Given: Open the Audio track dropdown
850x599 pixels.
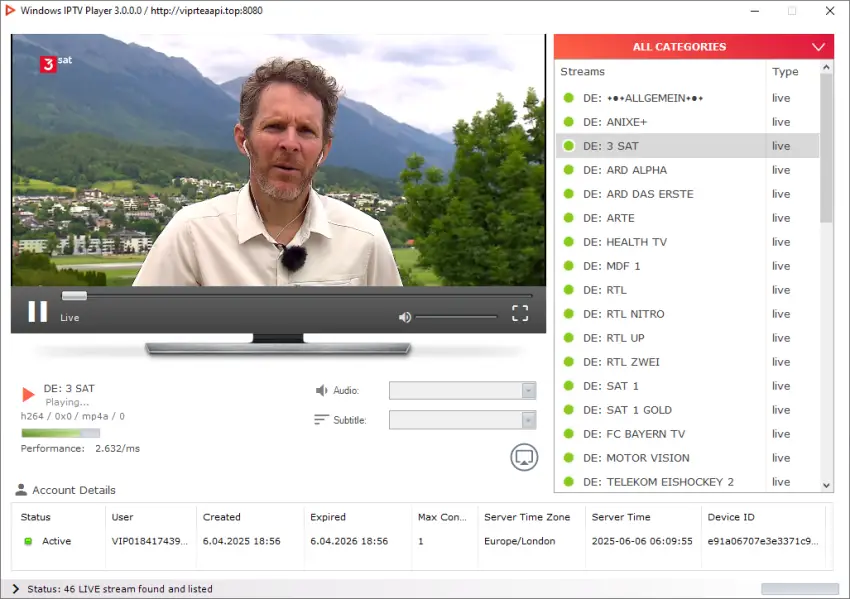Looking at the screenshot, I should 462,390.
